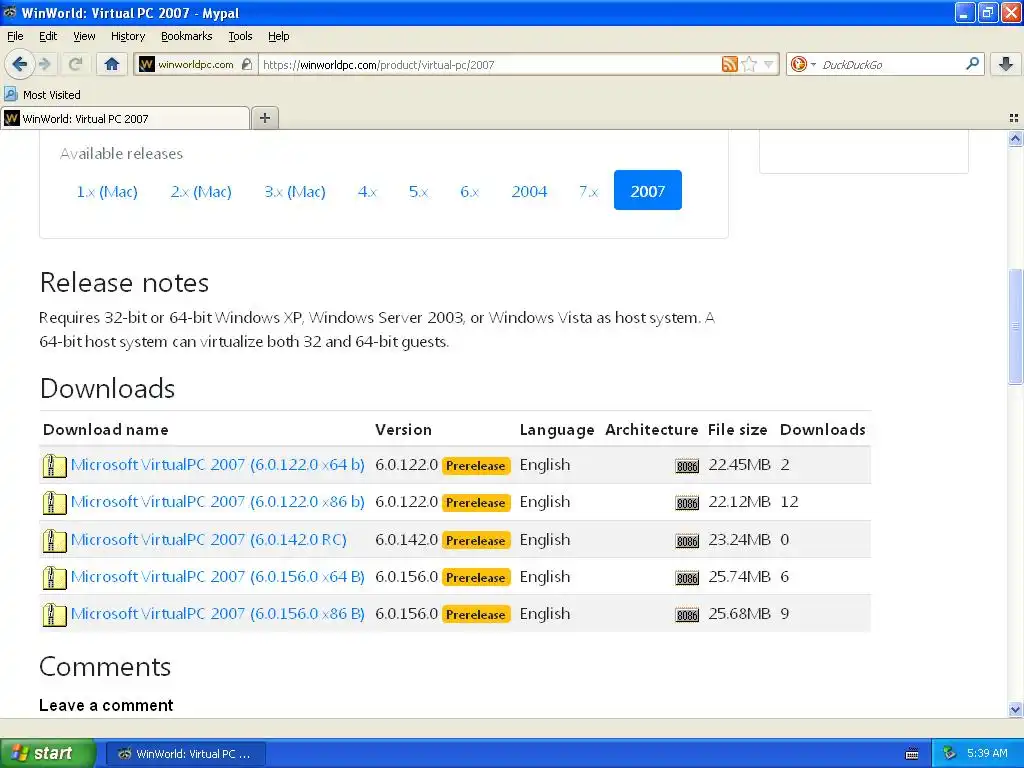1024x768 pixels.
Task: Select the 1.x (Mac) release
Action: [107, 191]
